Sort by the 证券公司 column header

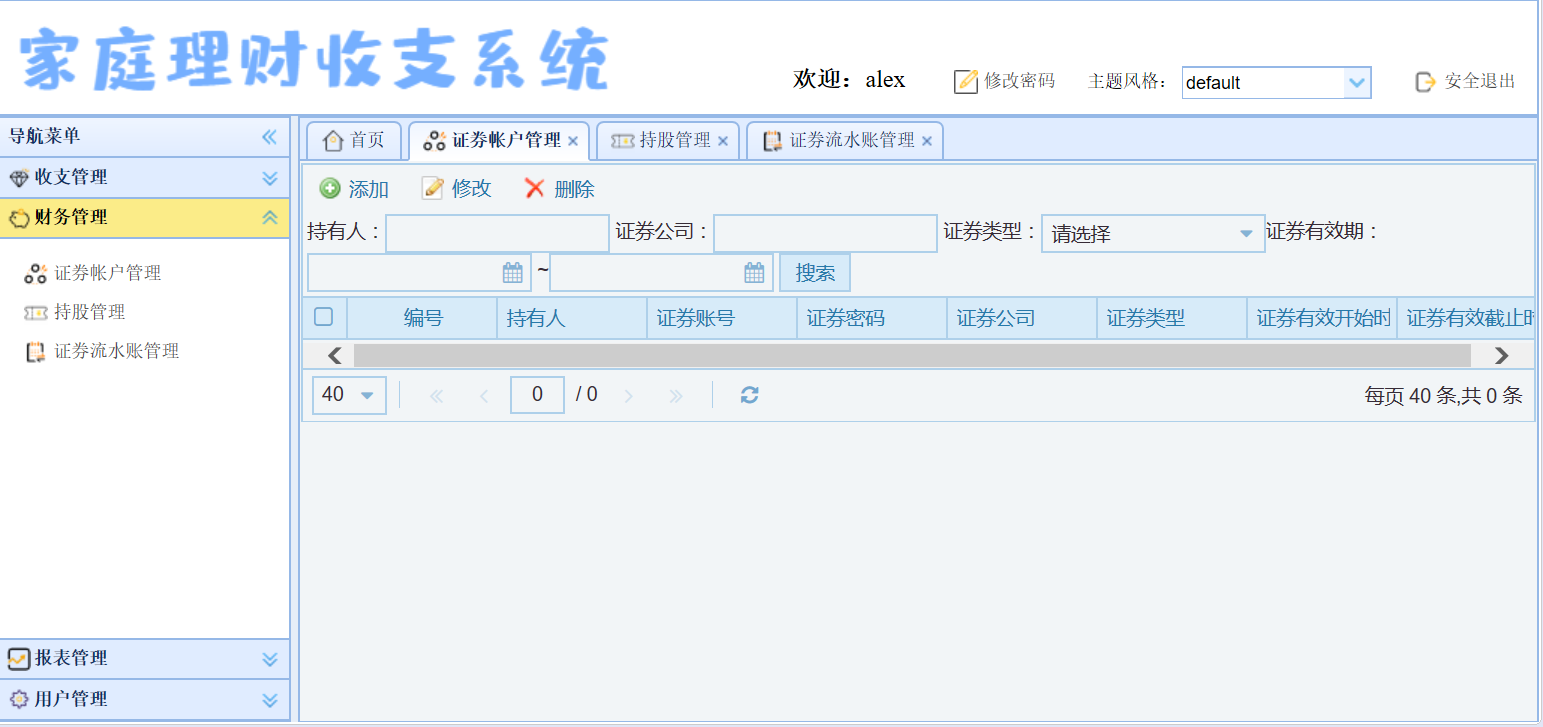pos(1022,319)
